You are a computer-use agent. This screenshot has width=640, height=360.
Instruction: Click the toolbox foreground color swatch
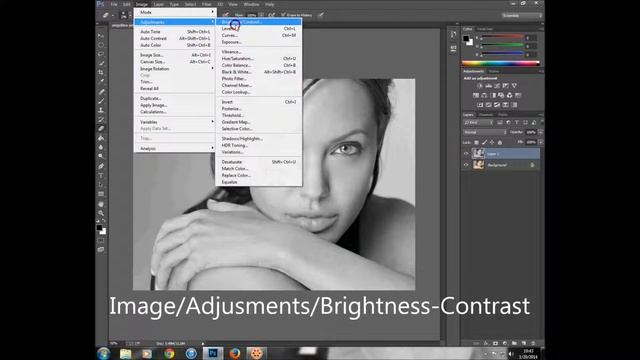[99, 227]
